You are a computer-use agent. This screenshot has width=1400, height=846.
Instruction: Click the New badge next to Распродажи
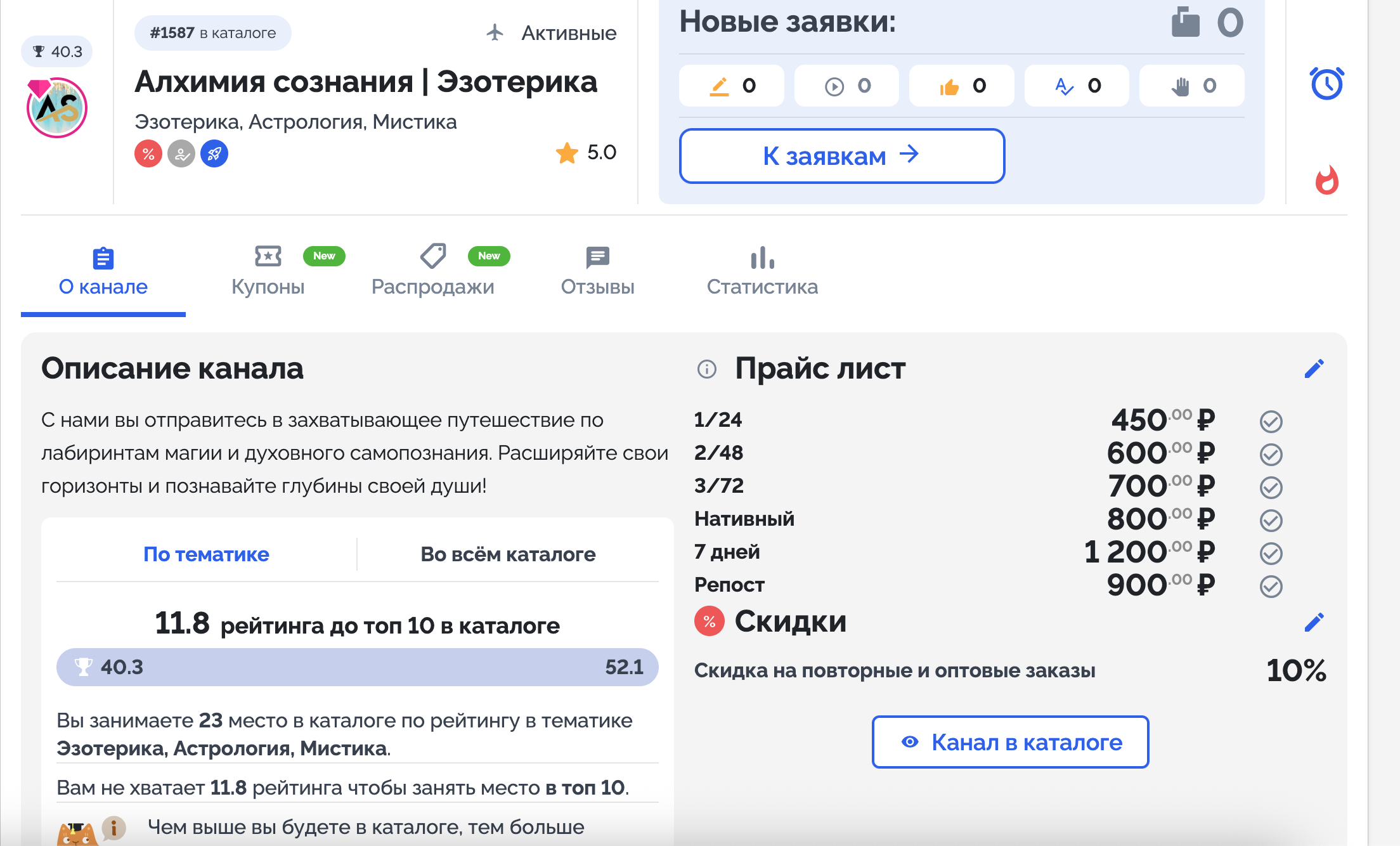tap(489, 256)
